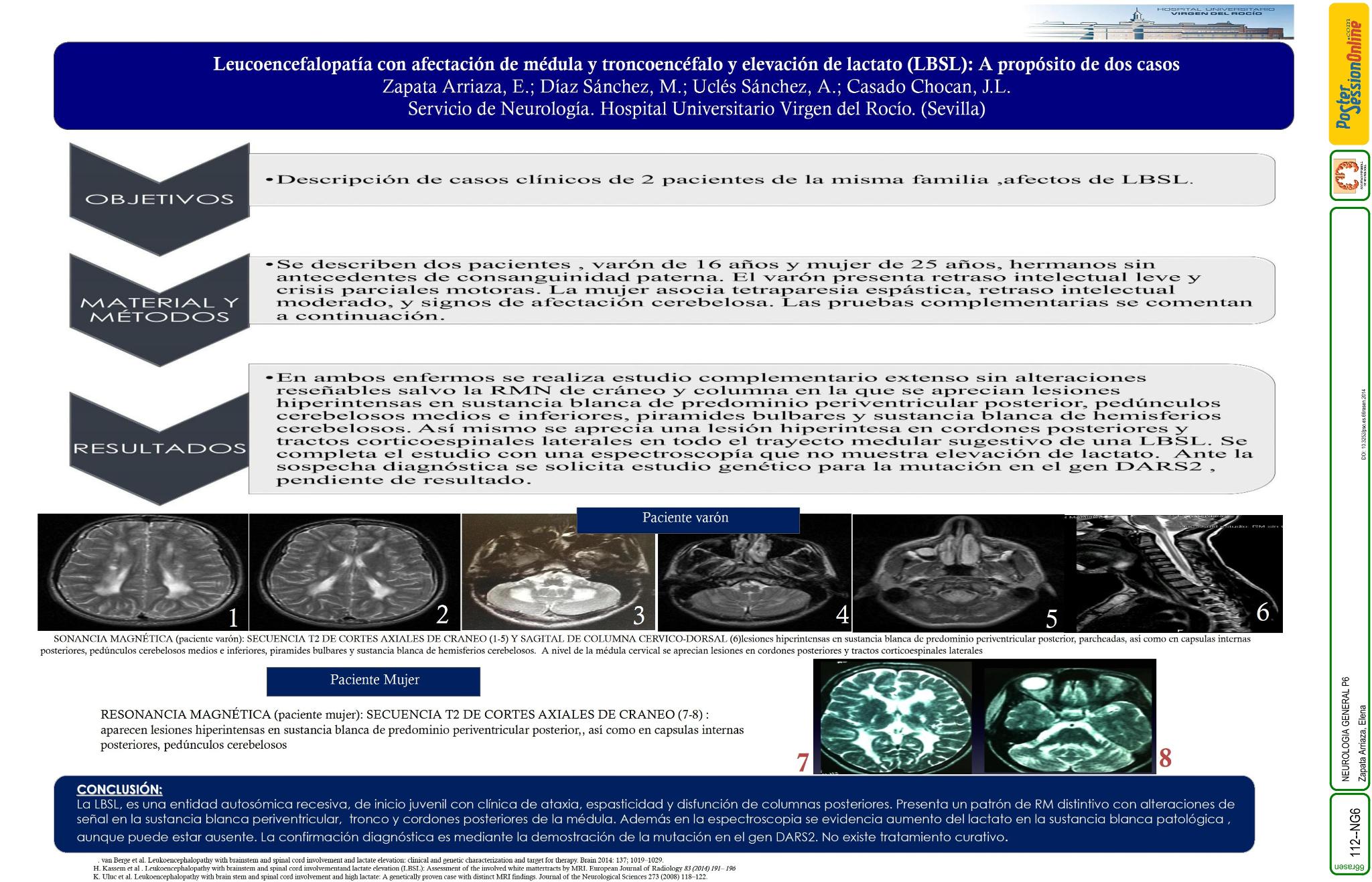
Task: Click the SONANCIA MAGNÉTICA (paciente varón) caption
Action: coord(645,644)
